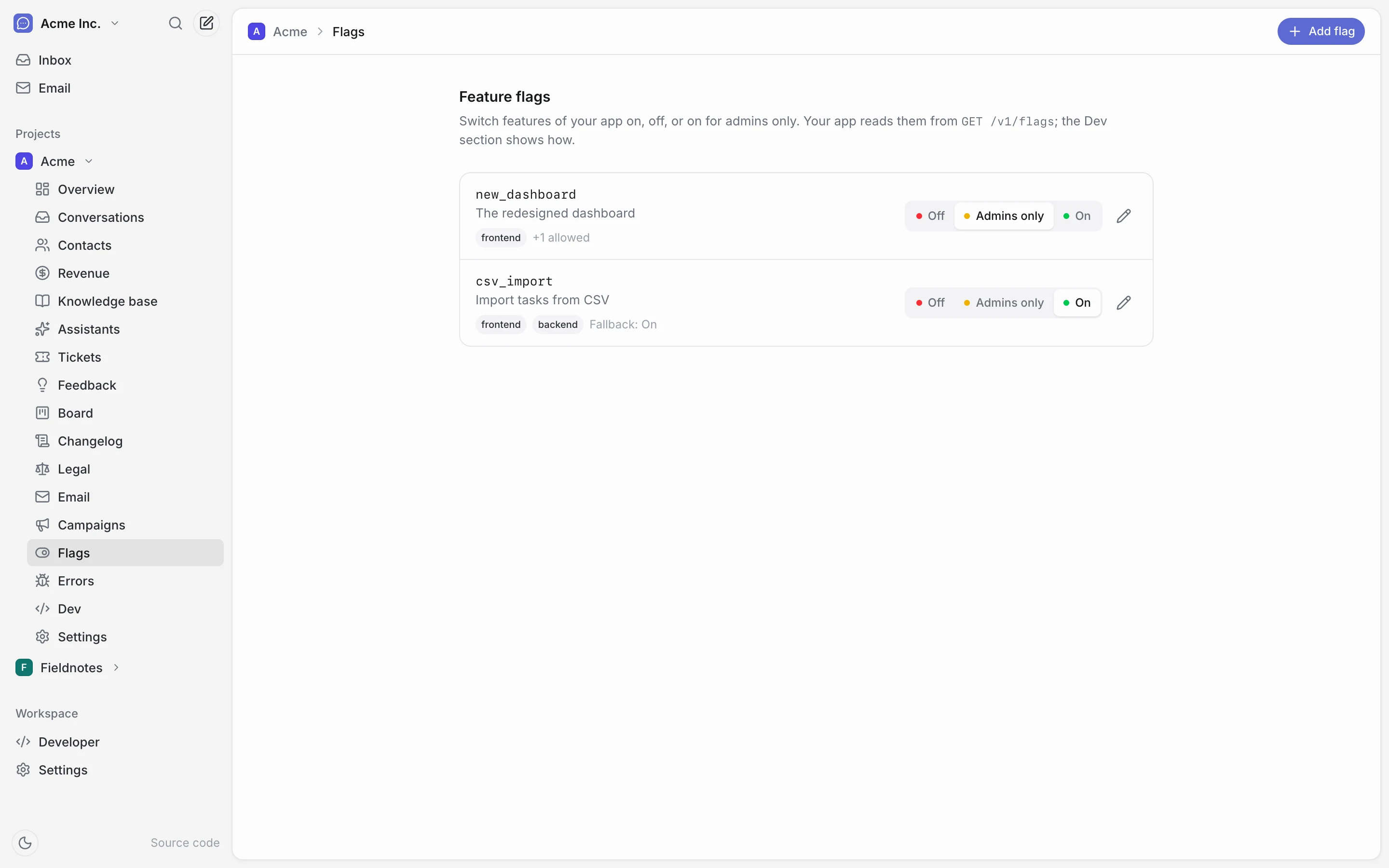Open the project Dev section
The image size is (1389, 868).
pyautogui.click(x=125, y=609)
